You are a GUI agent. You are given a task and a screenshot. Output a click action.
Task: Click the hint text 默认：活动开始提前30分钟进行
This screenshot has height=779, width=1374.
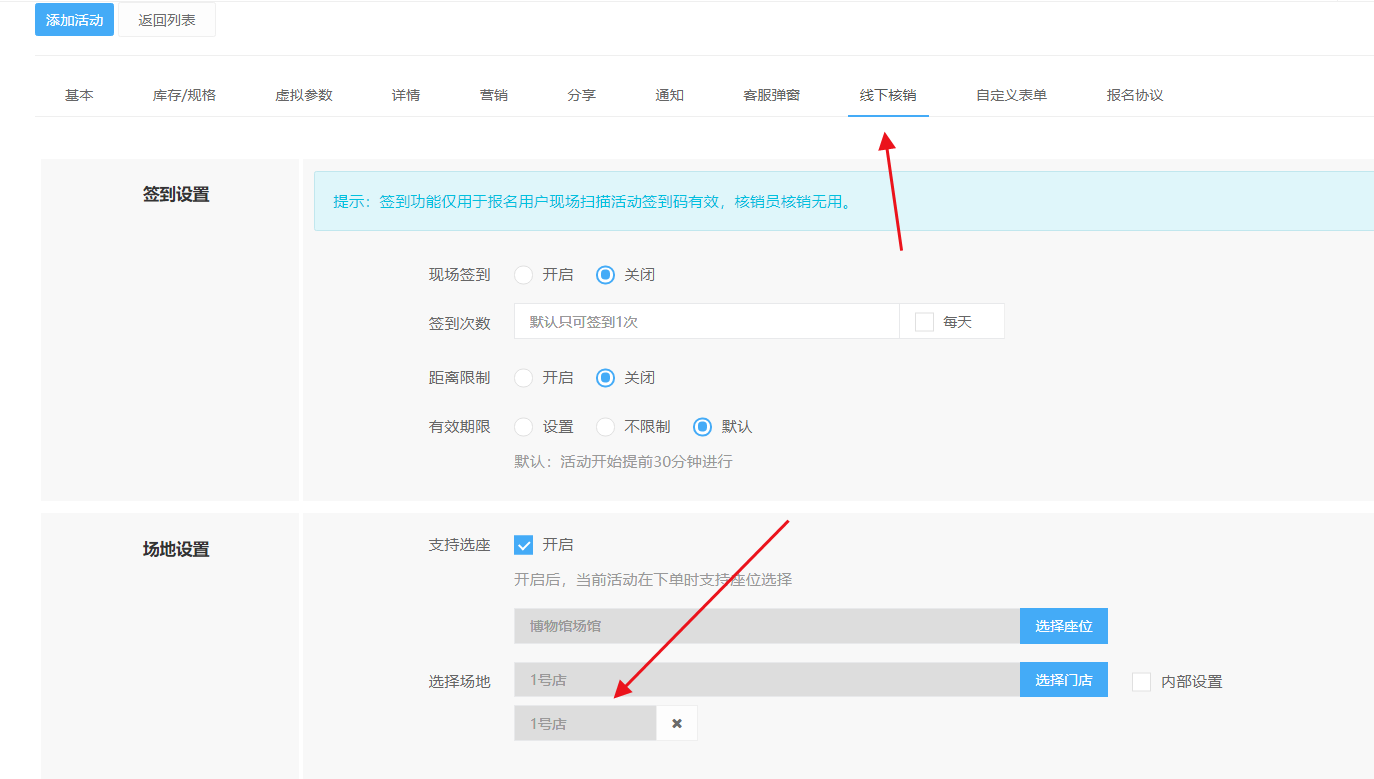(x=623, y=462)
